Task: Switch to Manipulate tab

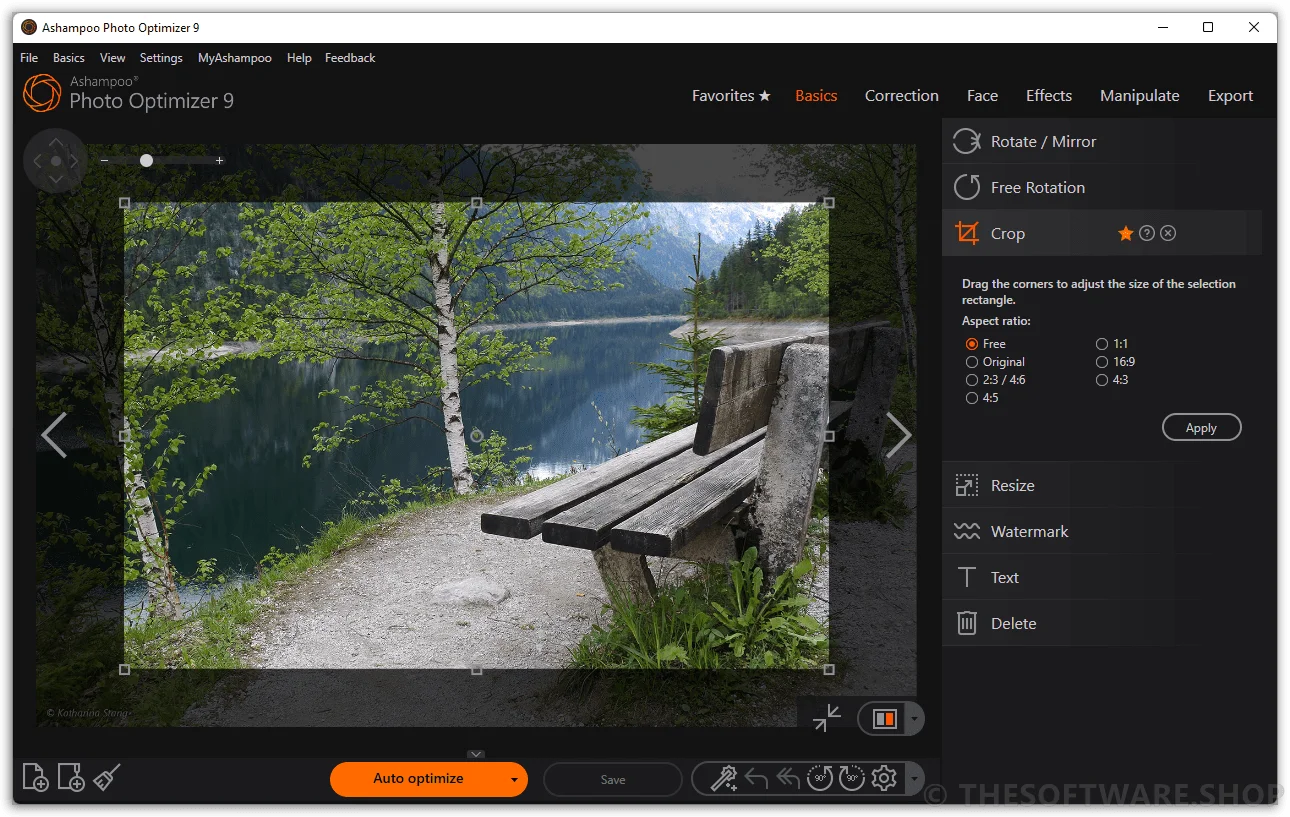Action: pos(1140,96)
